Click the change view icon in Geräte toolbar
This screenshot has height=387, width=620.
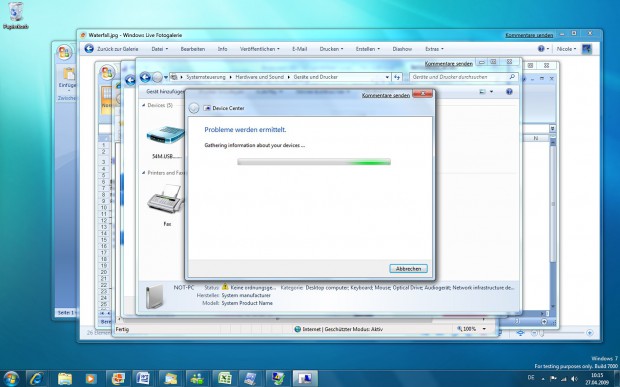pyautogui.click(x=482, y=91)
